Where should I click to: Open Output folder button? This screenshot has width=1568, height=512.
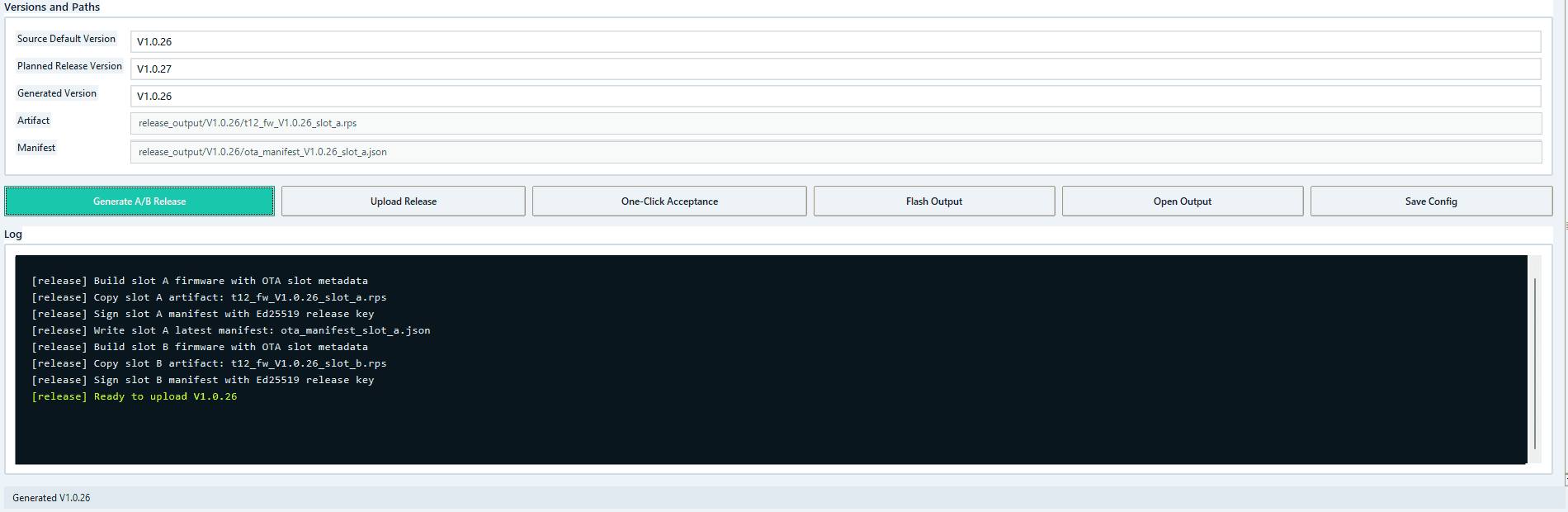point(1183,201)
